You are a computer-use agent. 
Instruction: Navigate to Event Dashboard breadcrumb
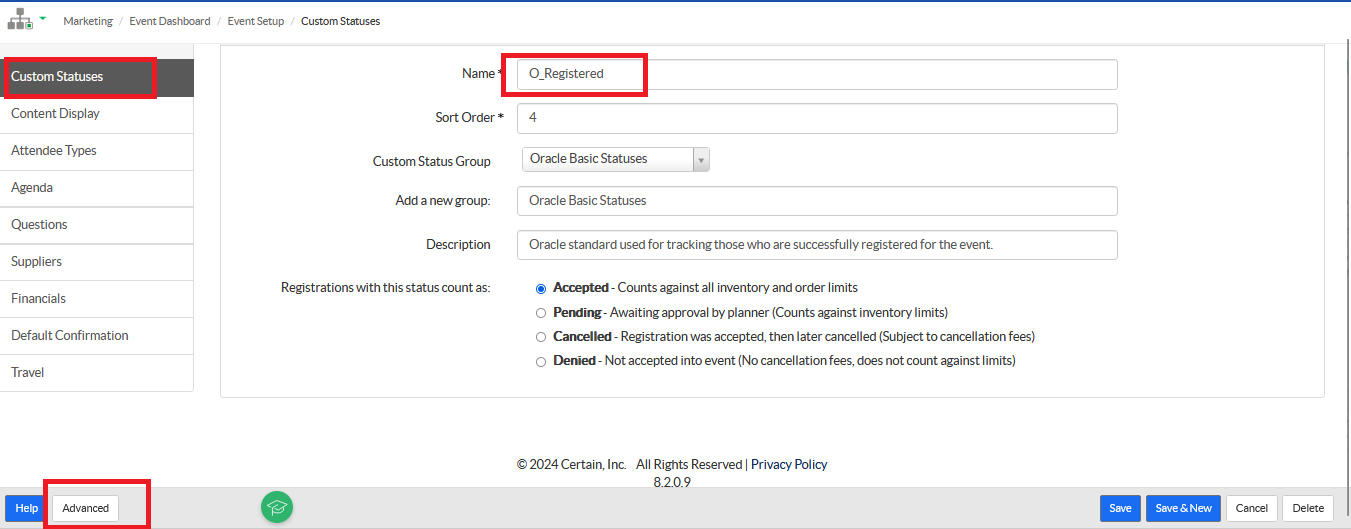coord(170,21)
